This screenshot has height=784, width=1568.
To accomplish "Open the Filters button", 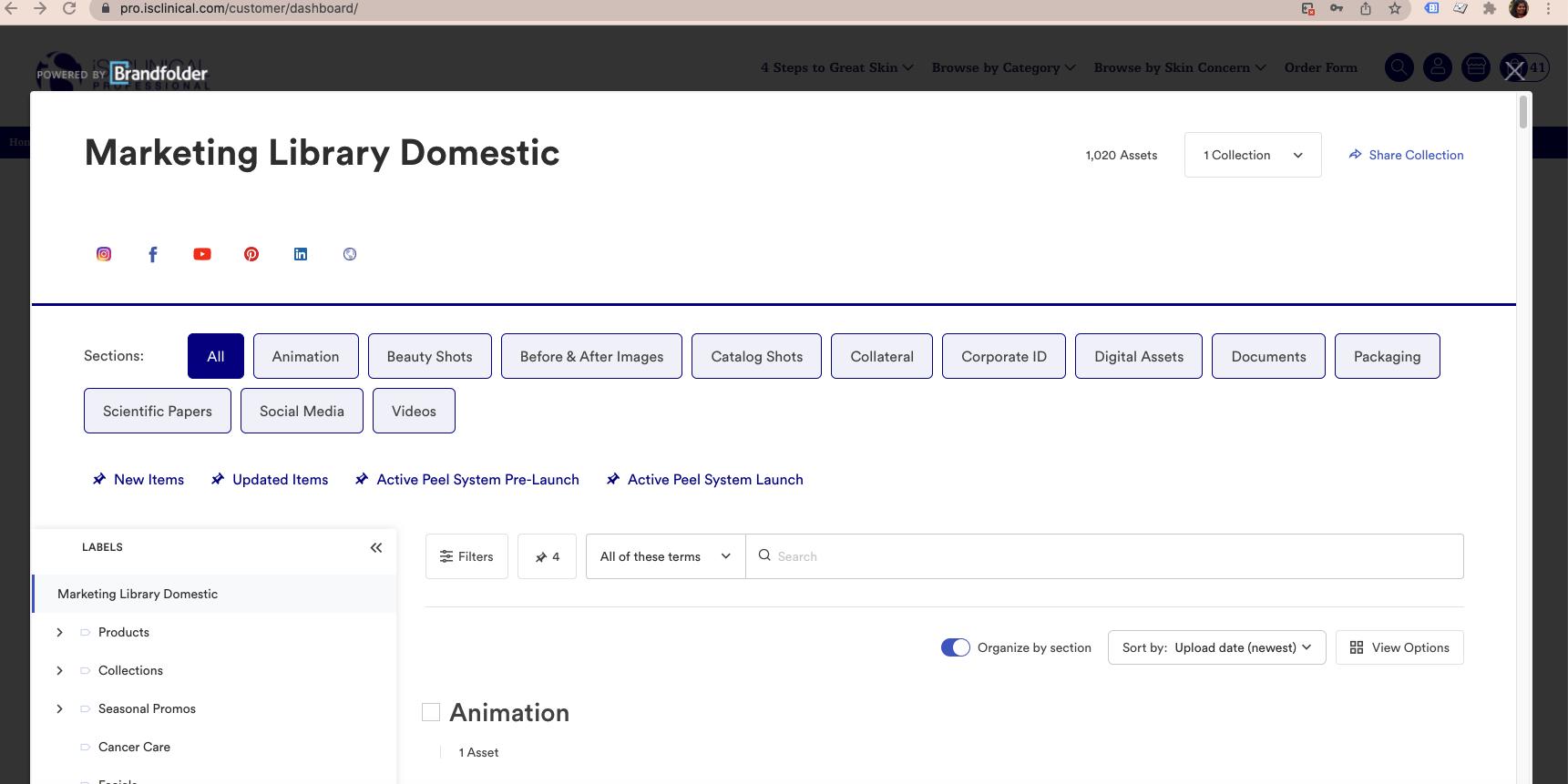I will [x=466, y=556].
